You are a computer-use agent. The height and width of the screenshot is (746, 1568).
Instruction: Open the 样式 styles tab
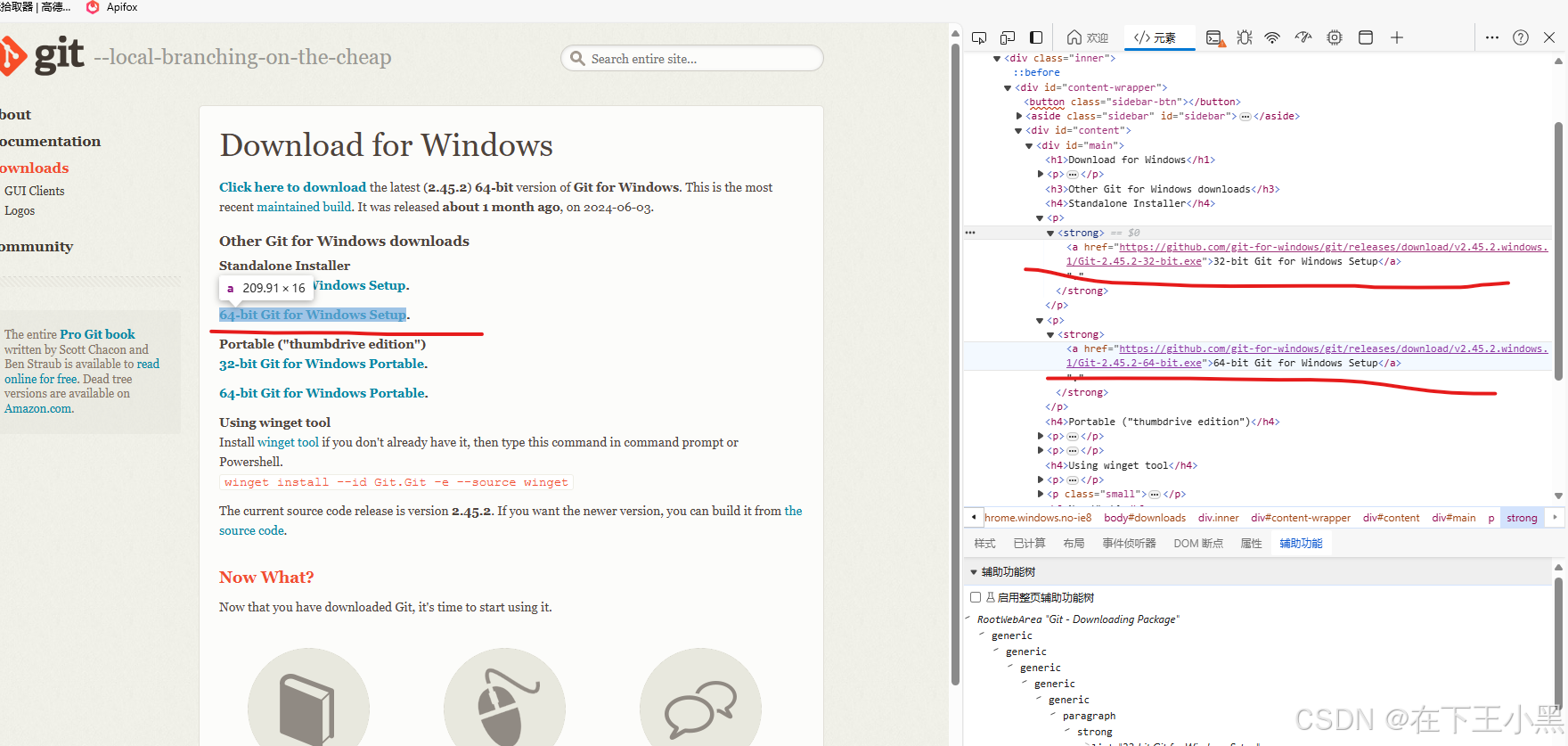click(x=984, y=543)
